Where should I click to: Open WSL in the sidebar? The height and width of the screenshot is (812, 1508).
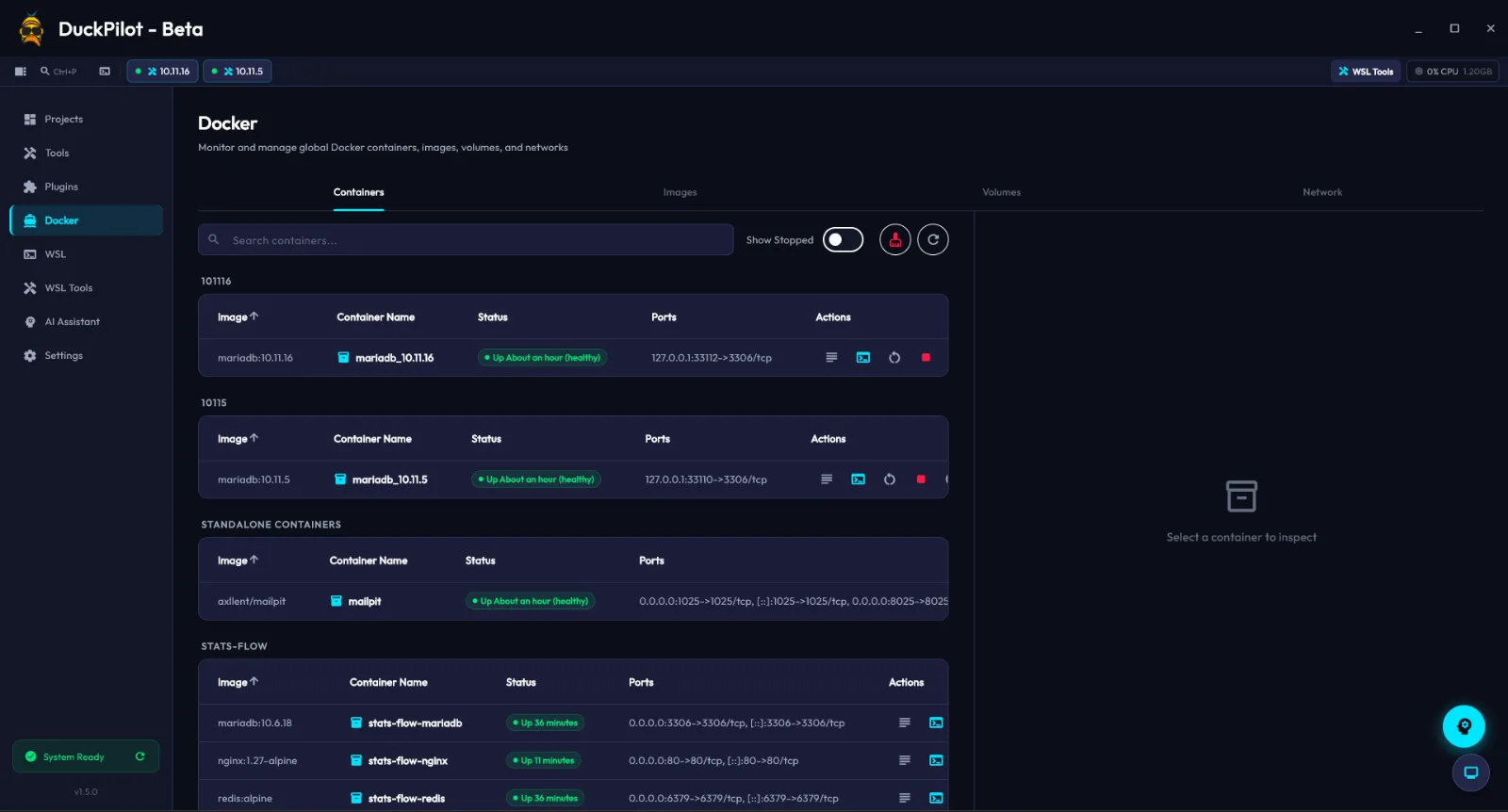87,254
